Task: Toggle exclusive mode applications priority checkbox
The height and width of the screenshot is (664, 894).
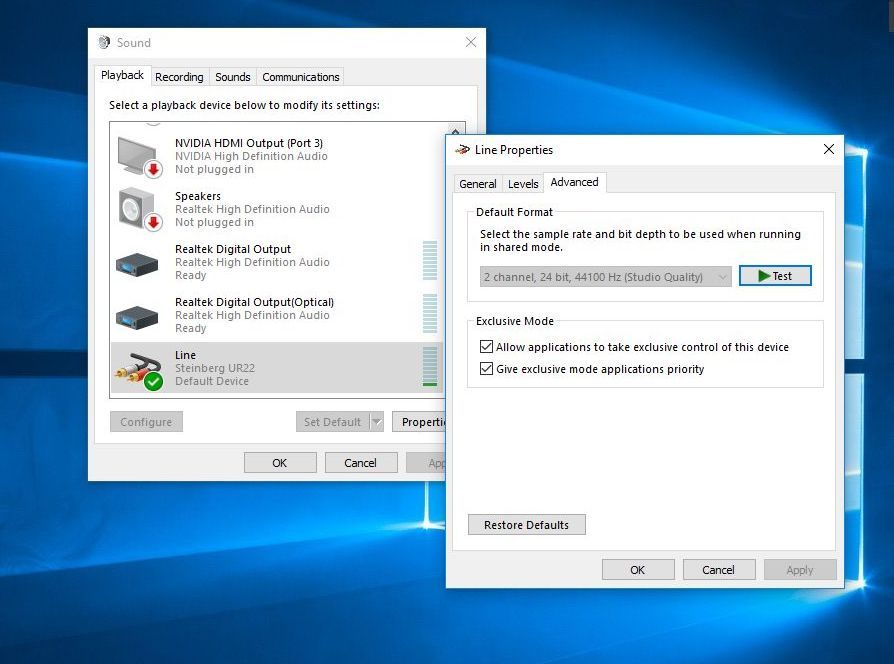Action: (486, 369)
